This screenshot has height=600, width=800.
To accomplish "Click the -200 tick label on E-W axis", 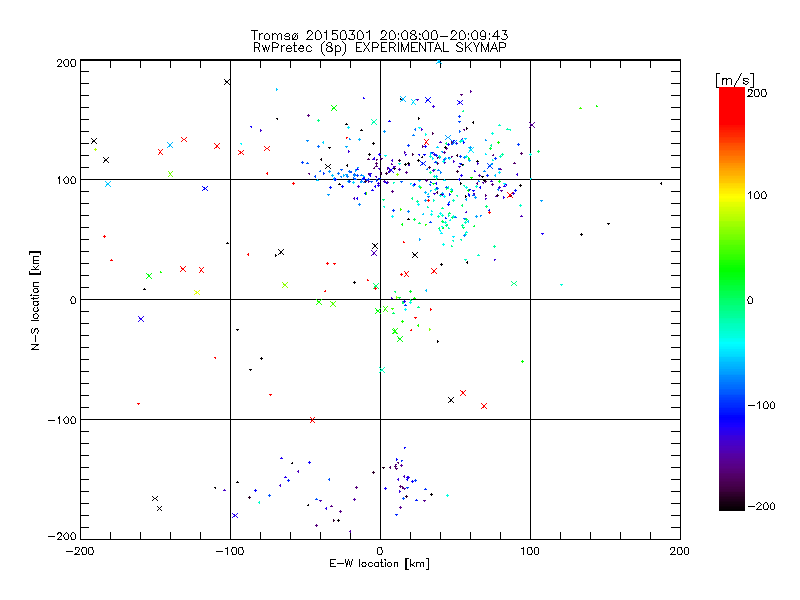I will [80, 551].
